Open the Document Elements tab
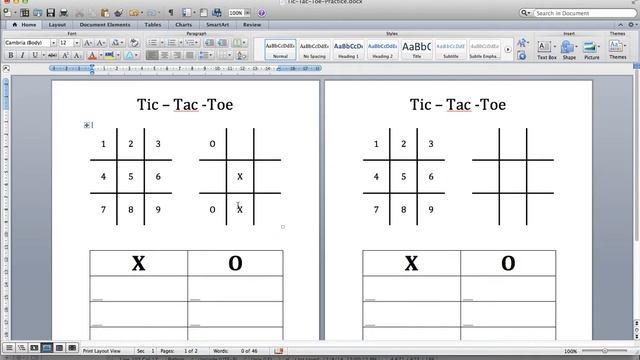 [105, 25]
